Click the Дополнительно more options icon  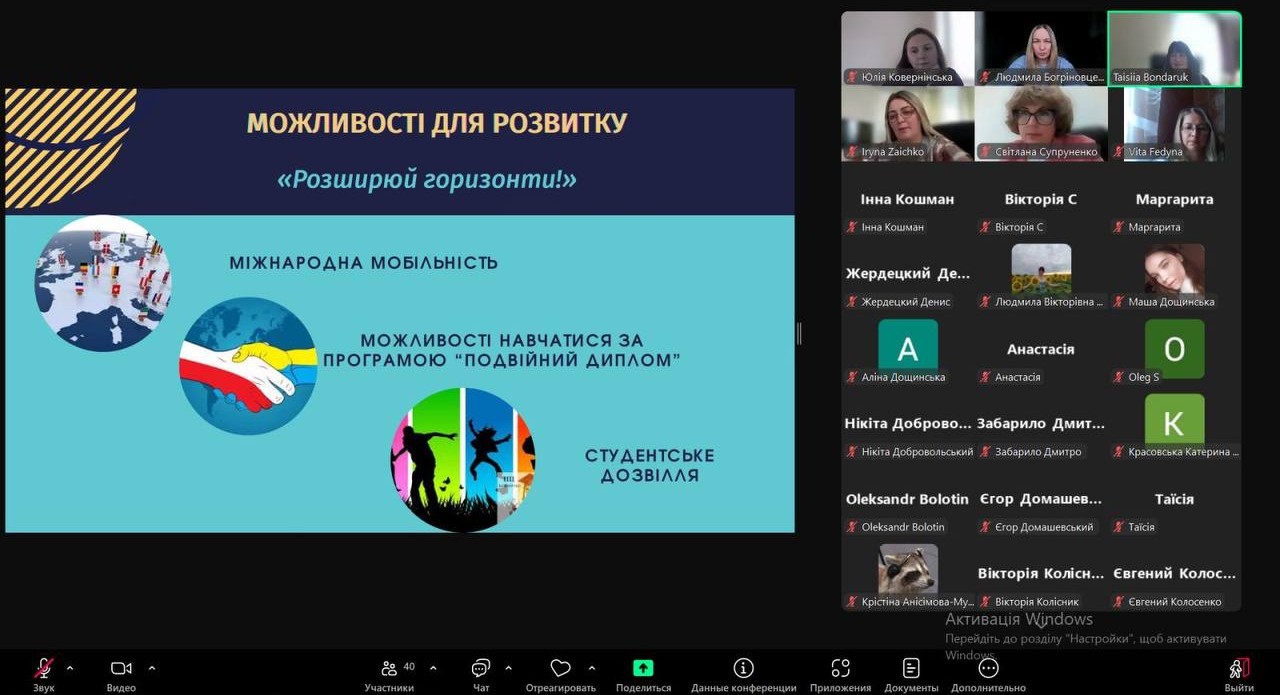(988, 669)
